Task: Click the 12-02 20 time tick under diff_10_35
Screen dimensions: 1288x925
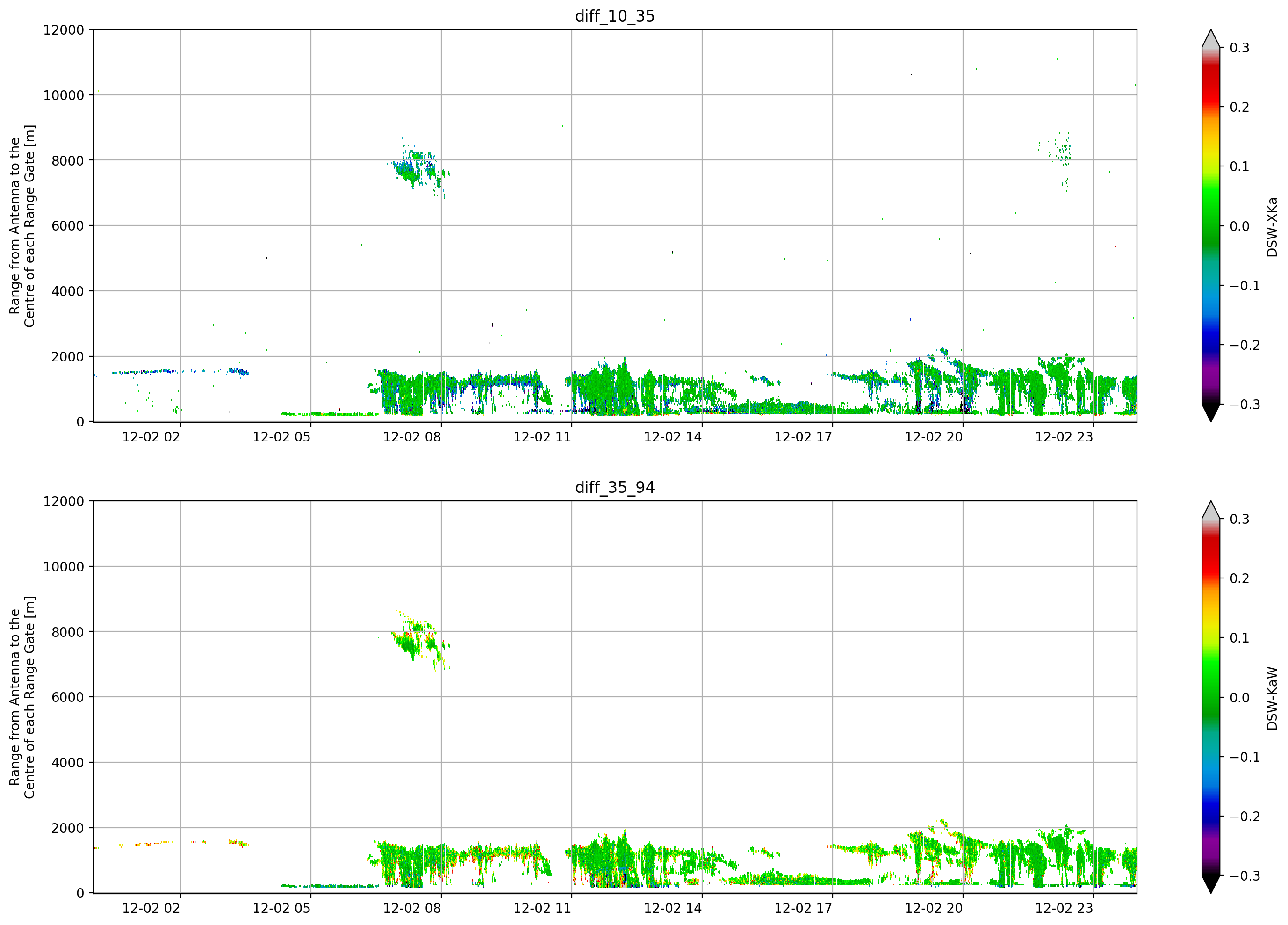Action: [x=934, y=437]
